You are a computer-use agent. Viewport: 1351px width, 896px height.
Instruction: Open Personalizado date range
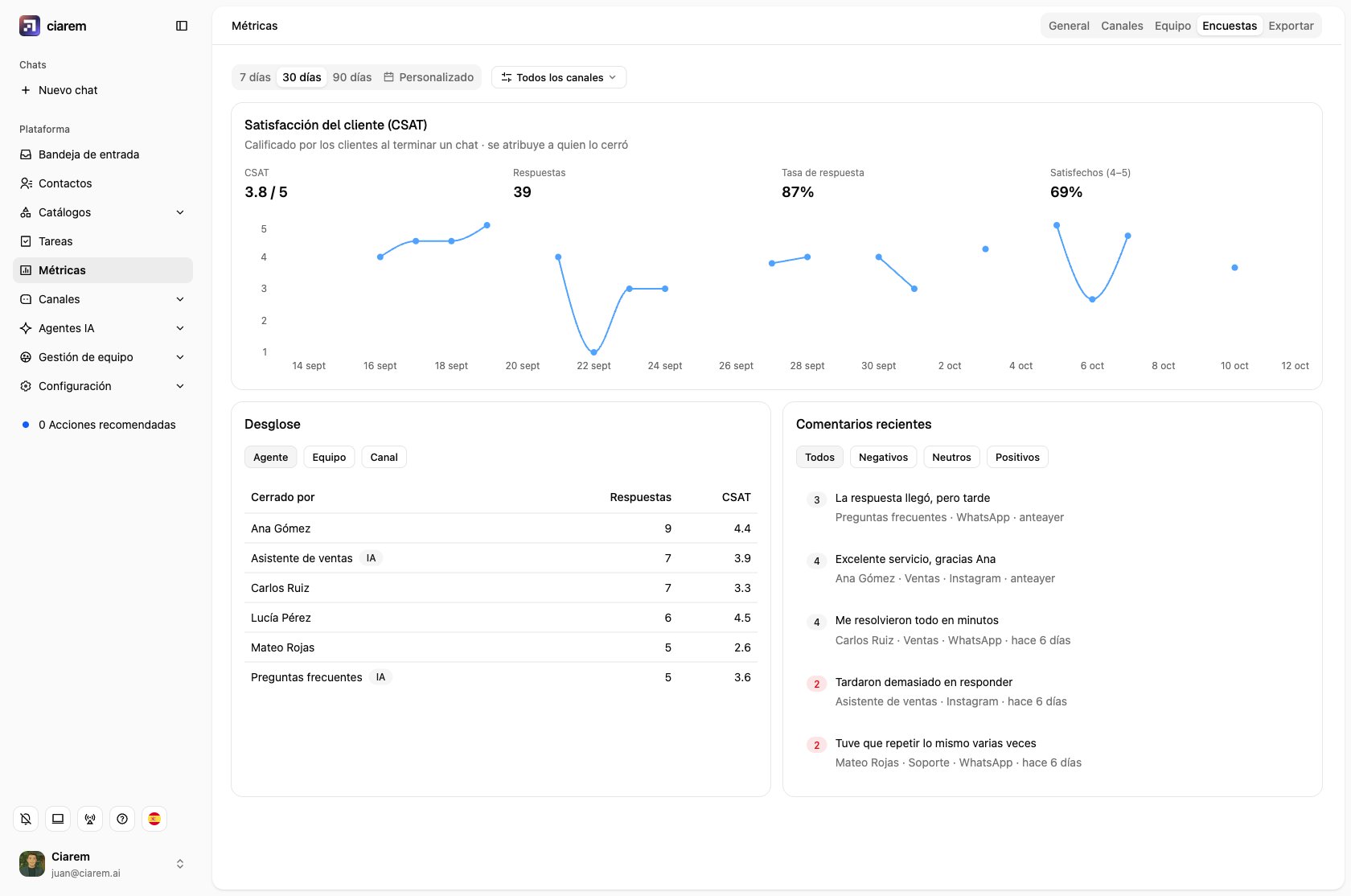pos(429,77)
